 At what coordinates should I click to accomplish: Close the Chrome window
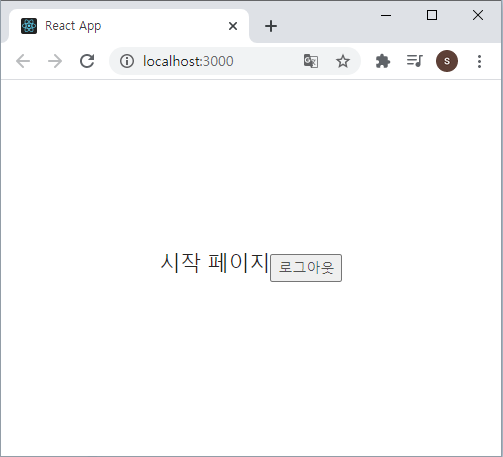478,15
